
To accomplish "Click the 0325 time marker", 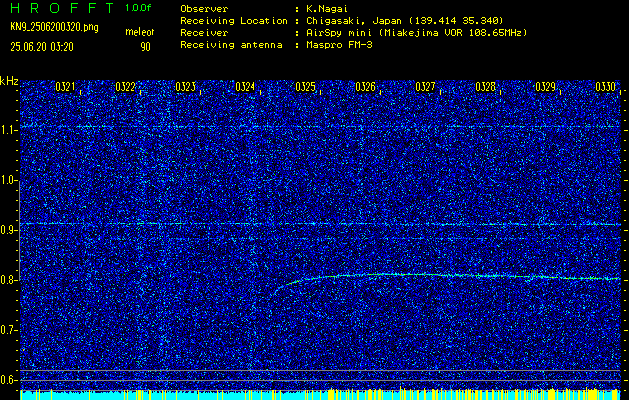I will 305,87.
